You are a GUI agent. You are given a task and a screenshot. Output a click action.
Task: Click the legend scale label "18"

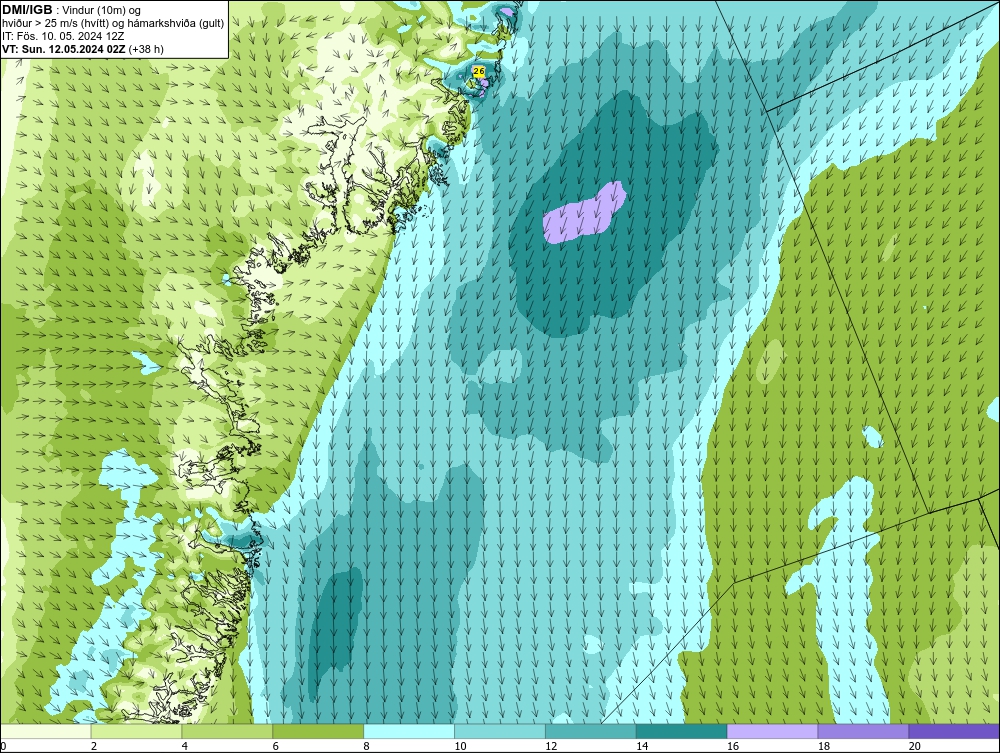click(823, 746)
